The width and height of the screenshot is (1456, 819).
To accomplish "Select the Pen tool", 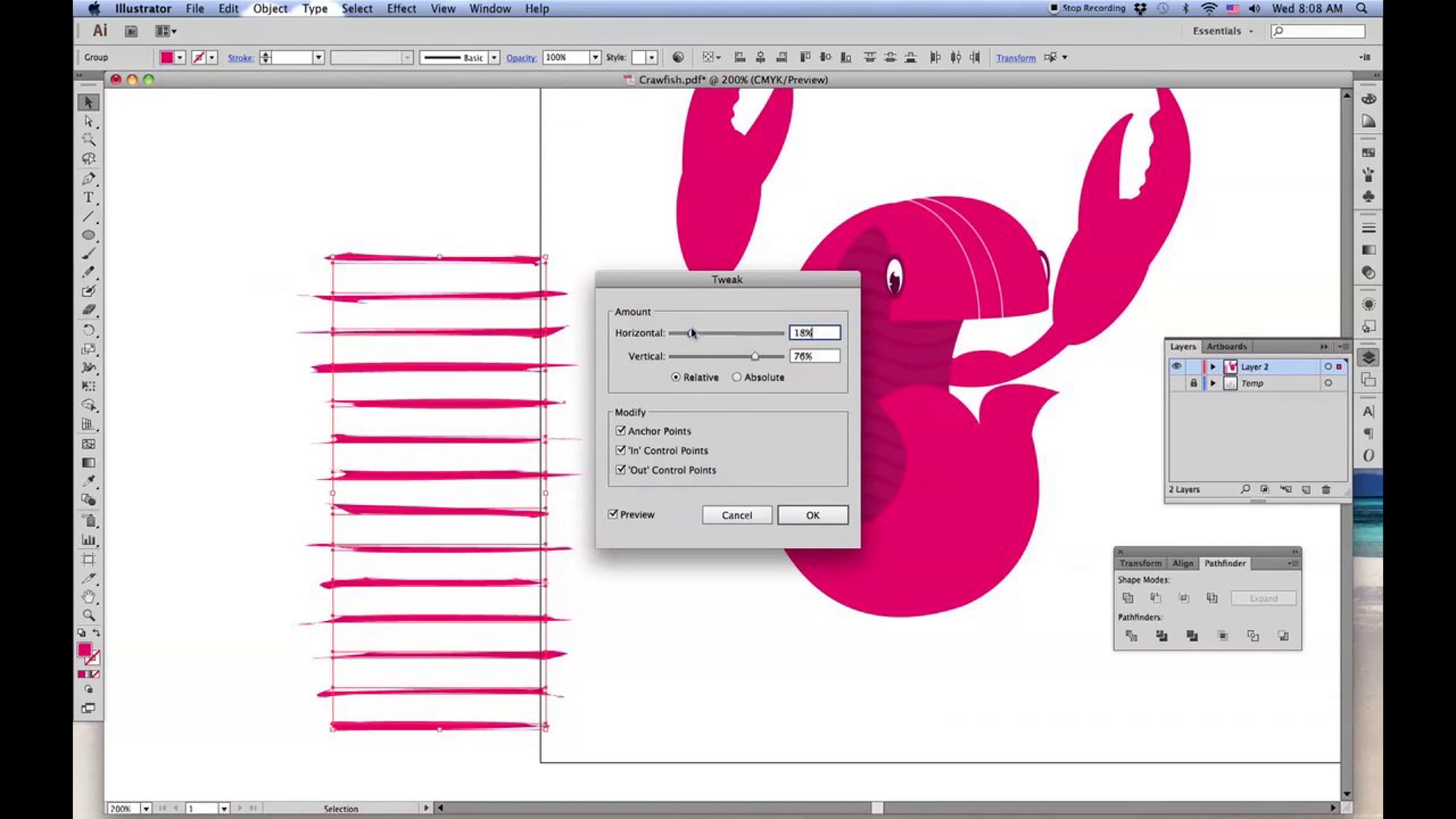I will tap(89, 178).
